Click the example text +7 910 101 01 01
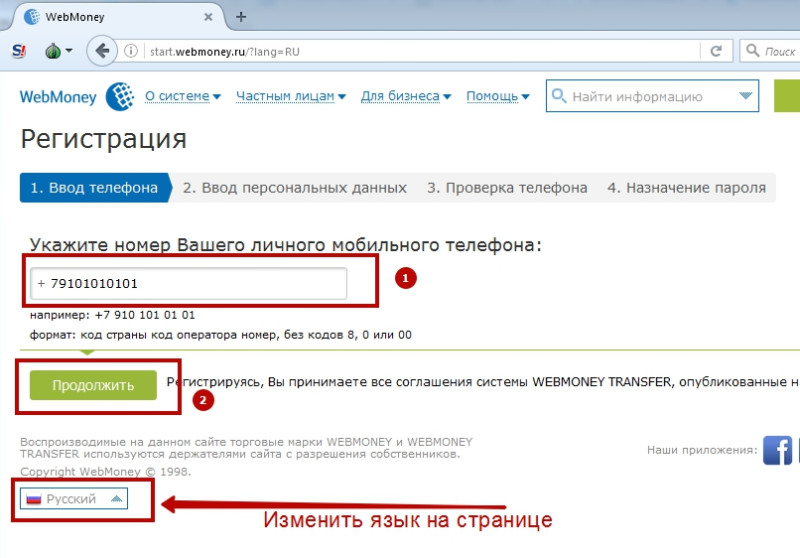800x558 pixels. coord(145,315)
